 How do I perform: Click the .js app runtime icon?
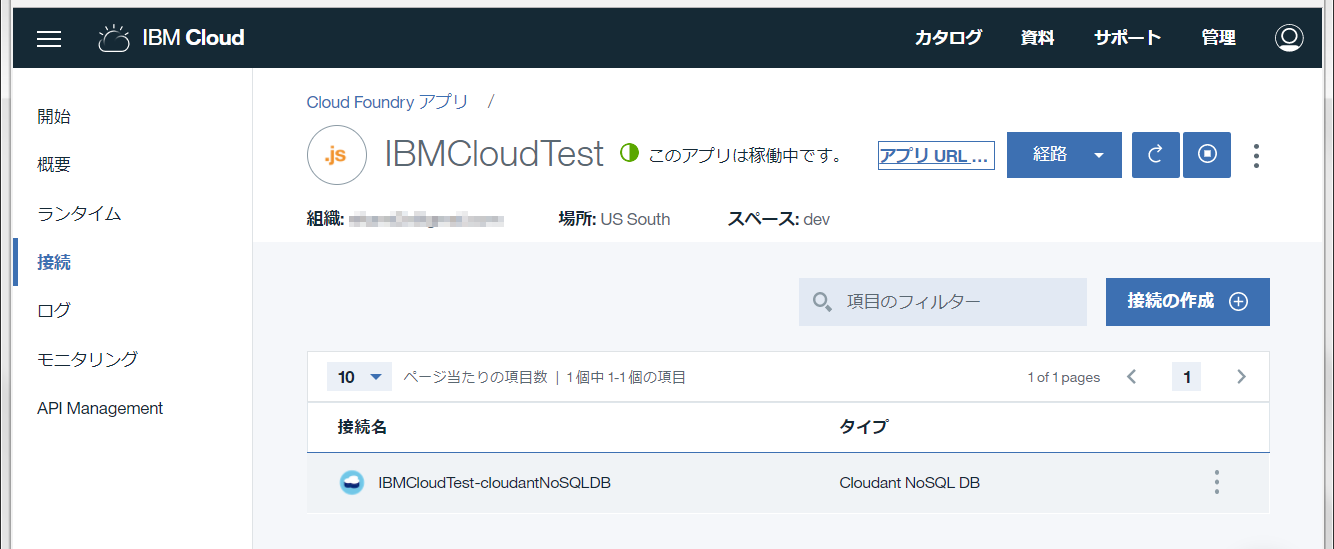tap(337, 155)
